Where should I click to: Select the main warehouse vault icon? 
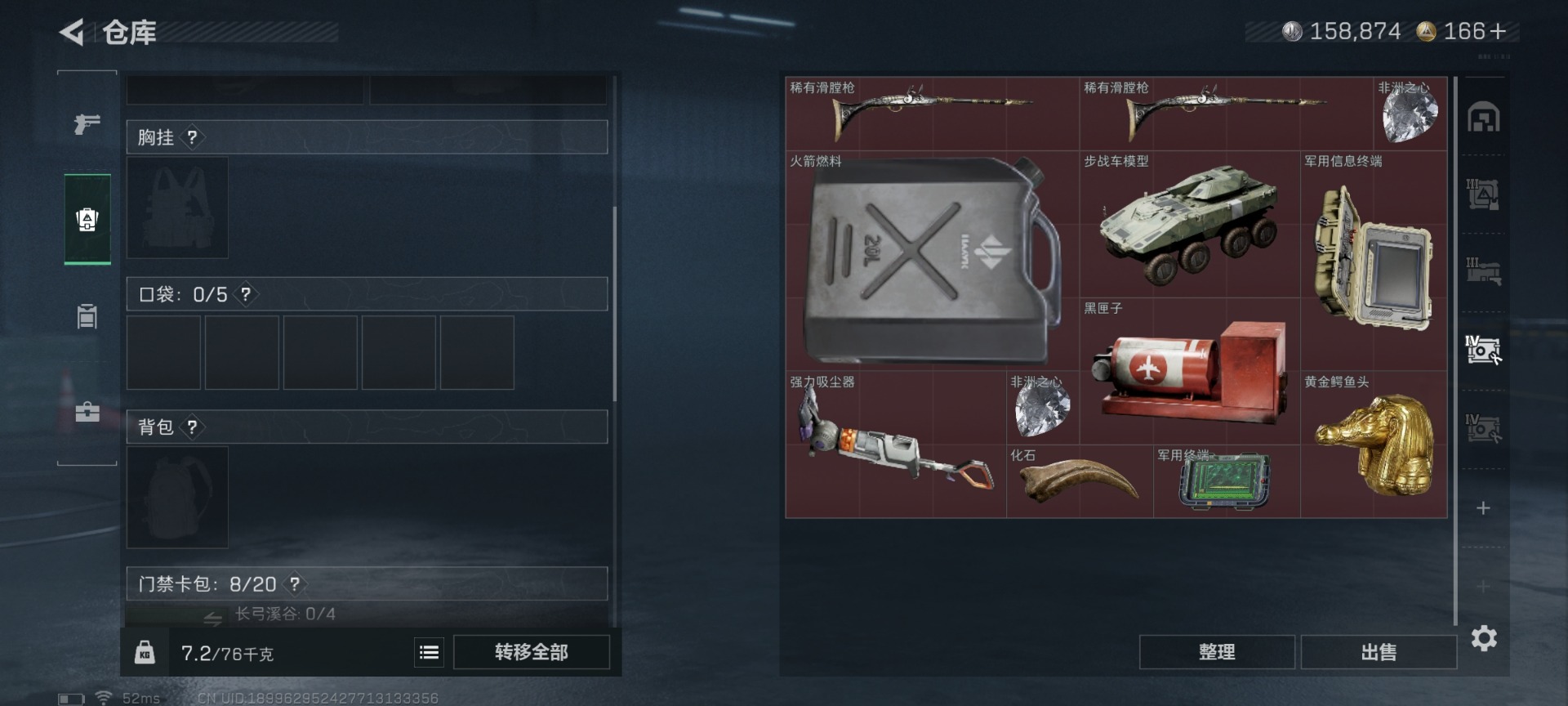(1483, 118)
